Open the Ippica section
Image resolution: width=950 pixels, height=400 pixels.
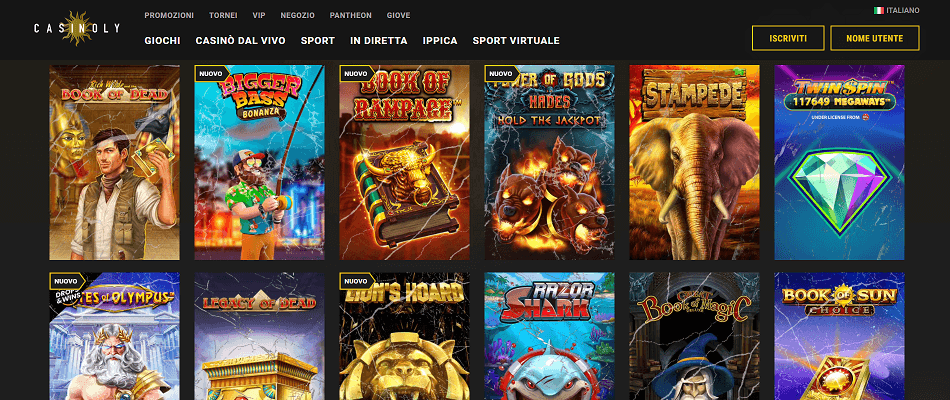440,41
